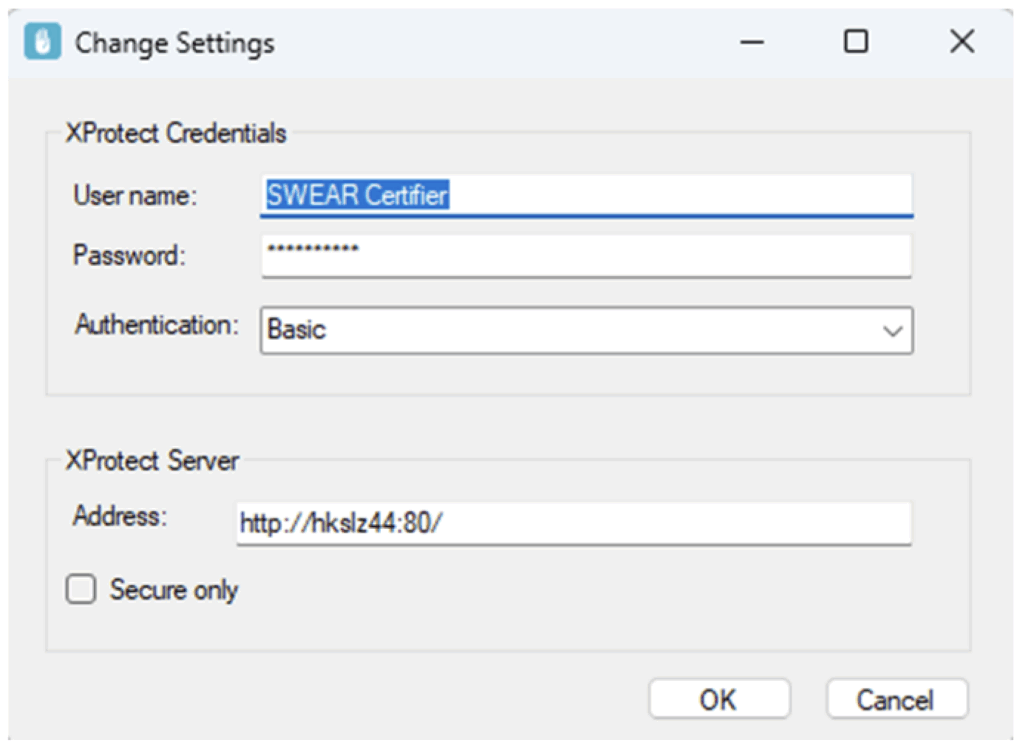Click the "Address:" label
Viewport: 1024px width, 748px height.
tap(117, 517)
